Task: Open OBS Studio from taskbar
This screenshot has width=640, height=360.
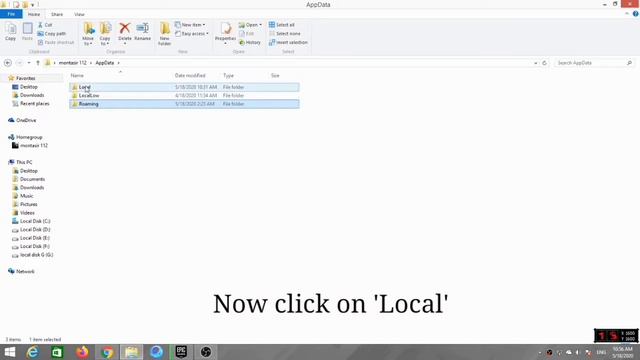Action: point(206,352)
